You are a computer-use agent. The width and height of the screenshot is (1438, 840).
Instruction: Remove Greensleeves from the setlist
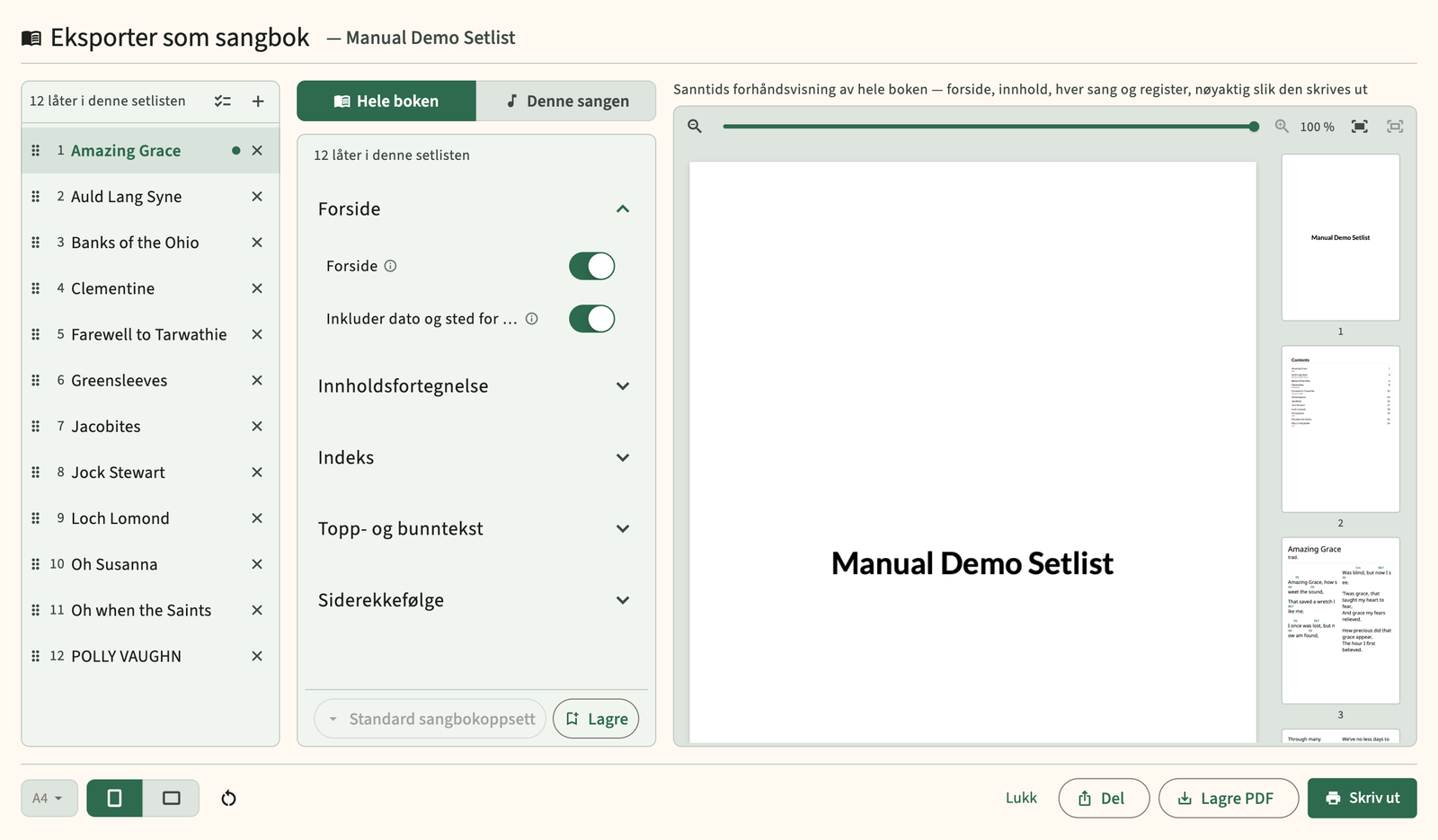[x=257, y=381]
